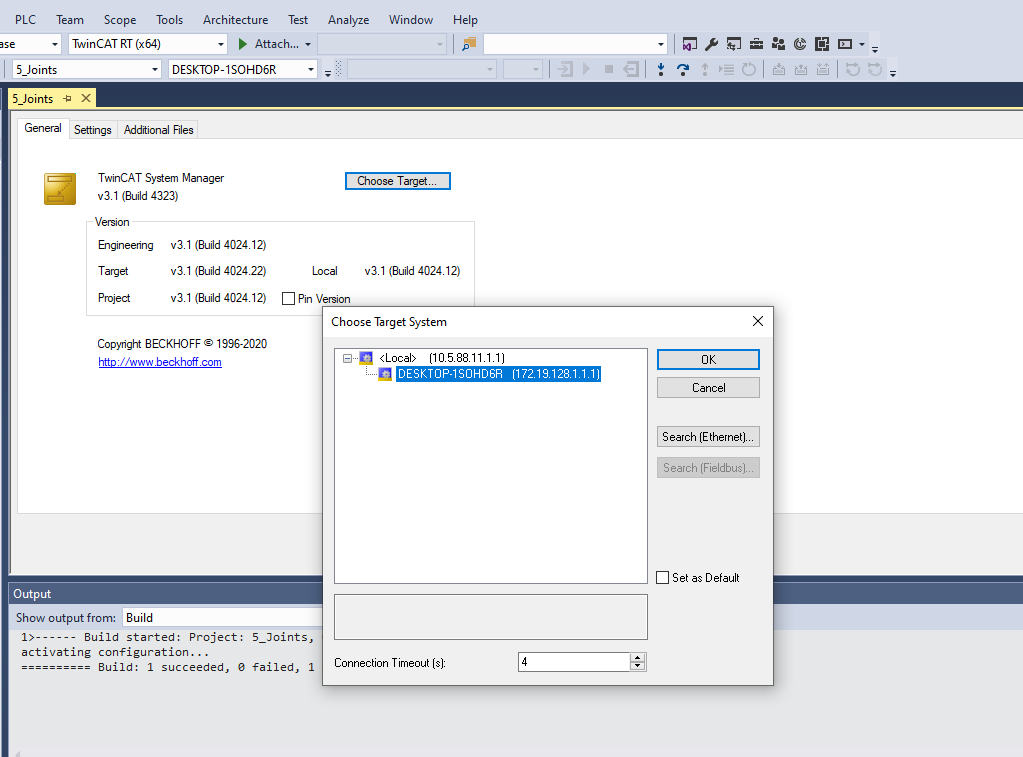Switch to the Additional Files tab
Screen dimensions: 1023x757
click(x=159, y=129)
